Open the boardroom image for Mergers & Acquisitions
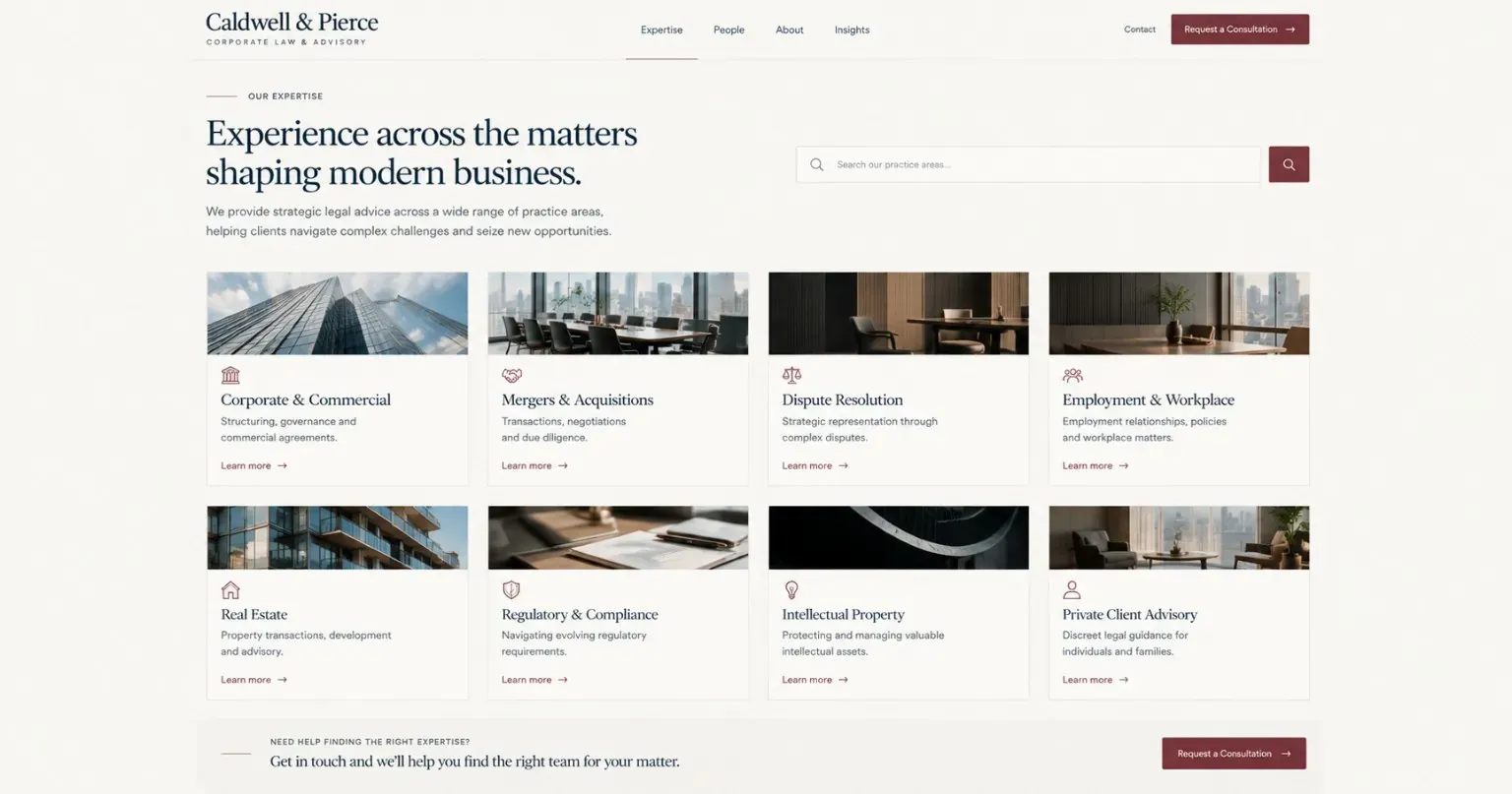 pos(618,313)
